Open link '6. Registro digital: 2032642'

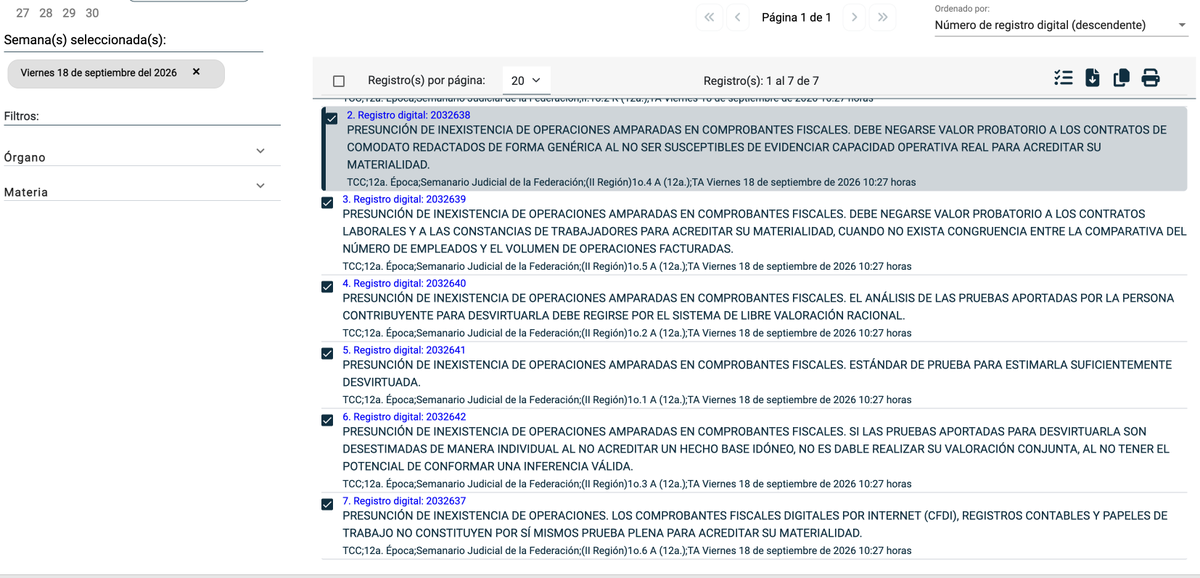pos(404,416)
